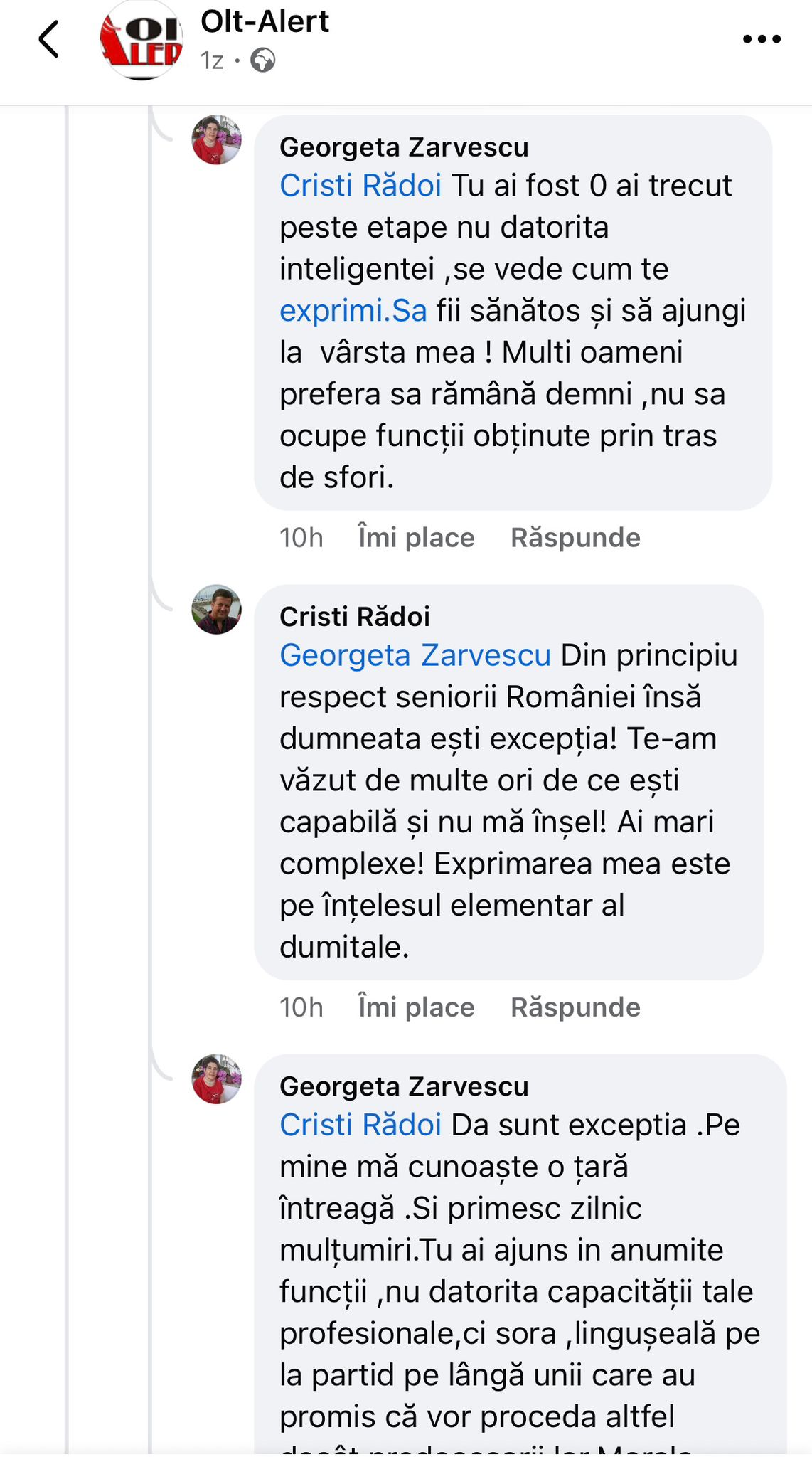Open Cristi Rădoi's profile picture
The image size is (812, 1457).
click(x=217, y=610)
